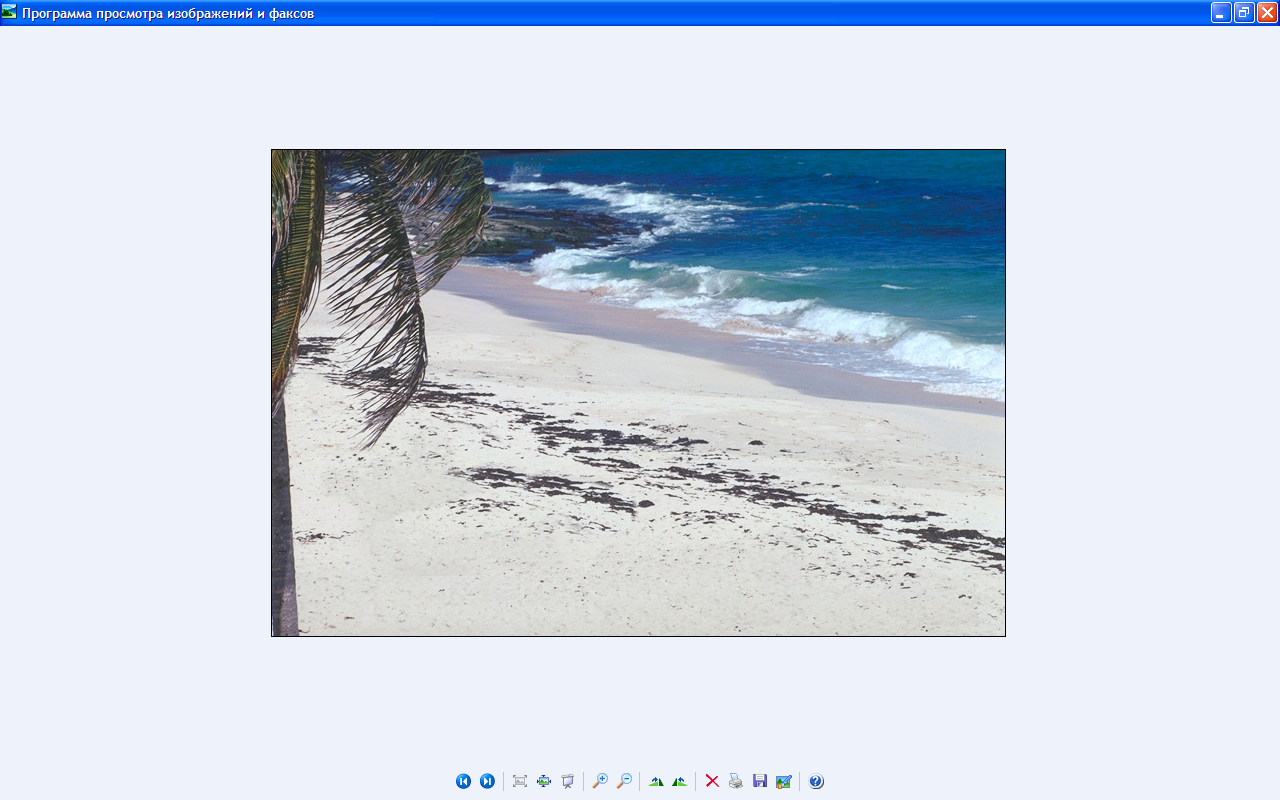Open image for editing and close the viewer
Viewport: 1280px width, 800px height.
click(784, 781)
